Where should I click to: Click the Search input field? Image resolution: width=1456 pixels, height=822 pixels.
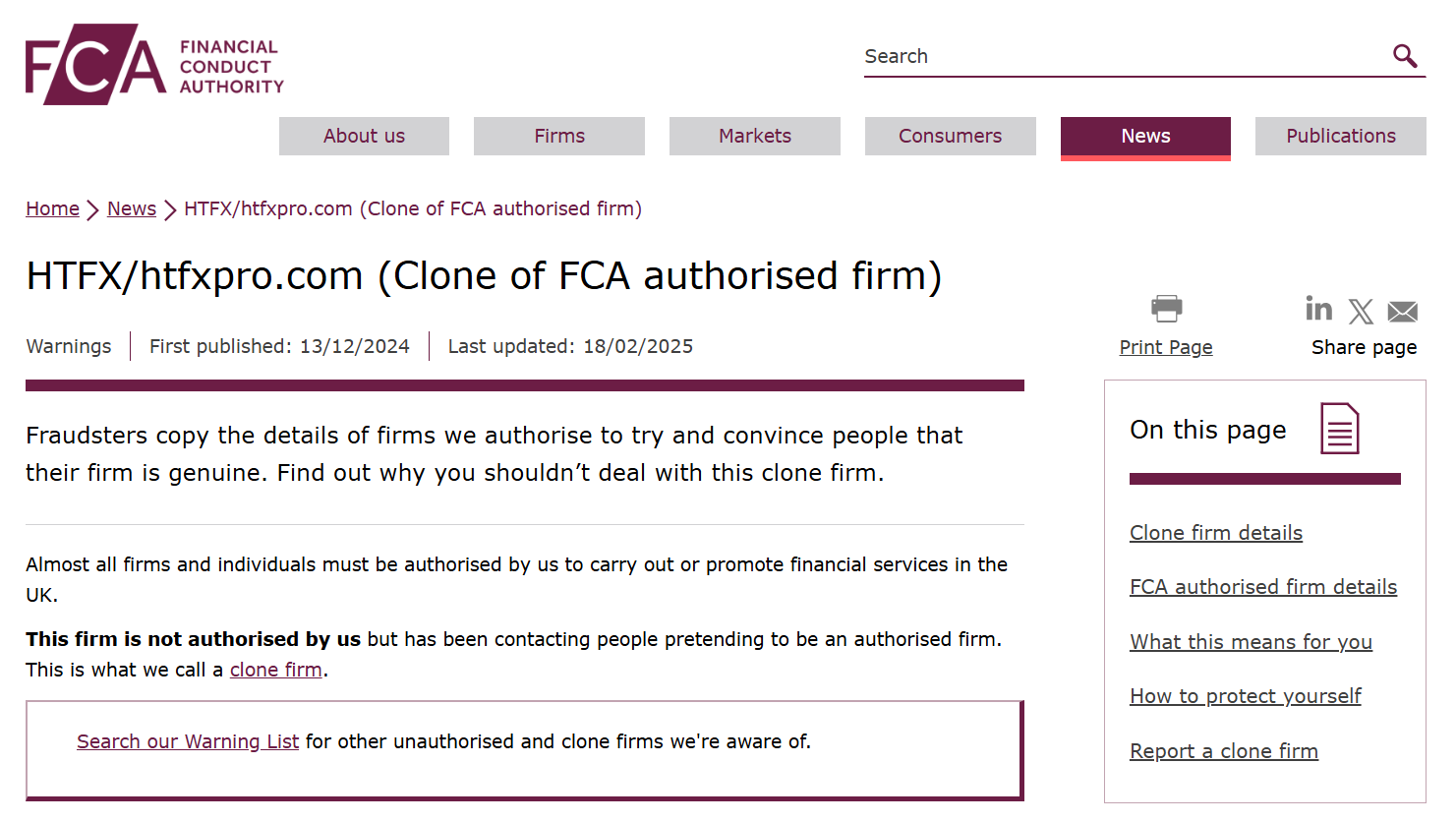pyautogui.click(x=1125, y=56)
